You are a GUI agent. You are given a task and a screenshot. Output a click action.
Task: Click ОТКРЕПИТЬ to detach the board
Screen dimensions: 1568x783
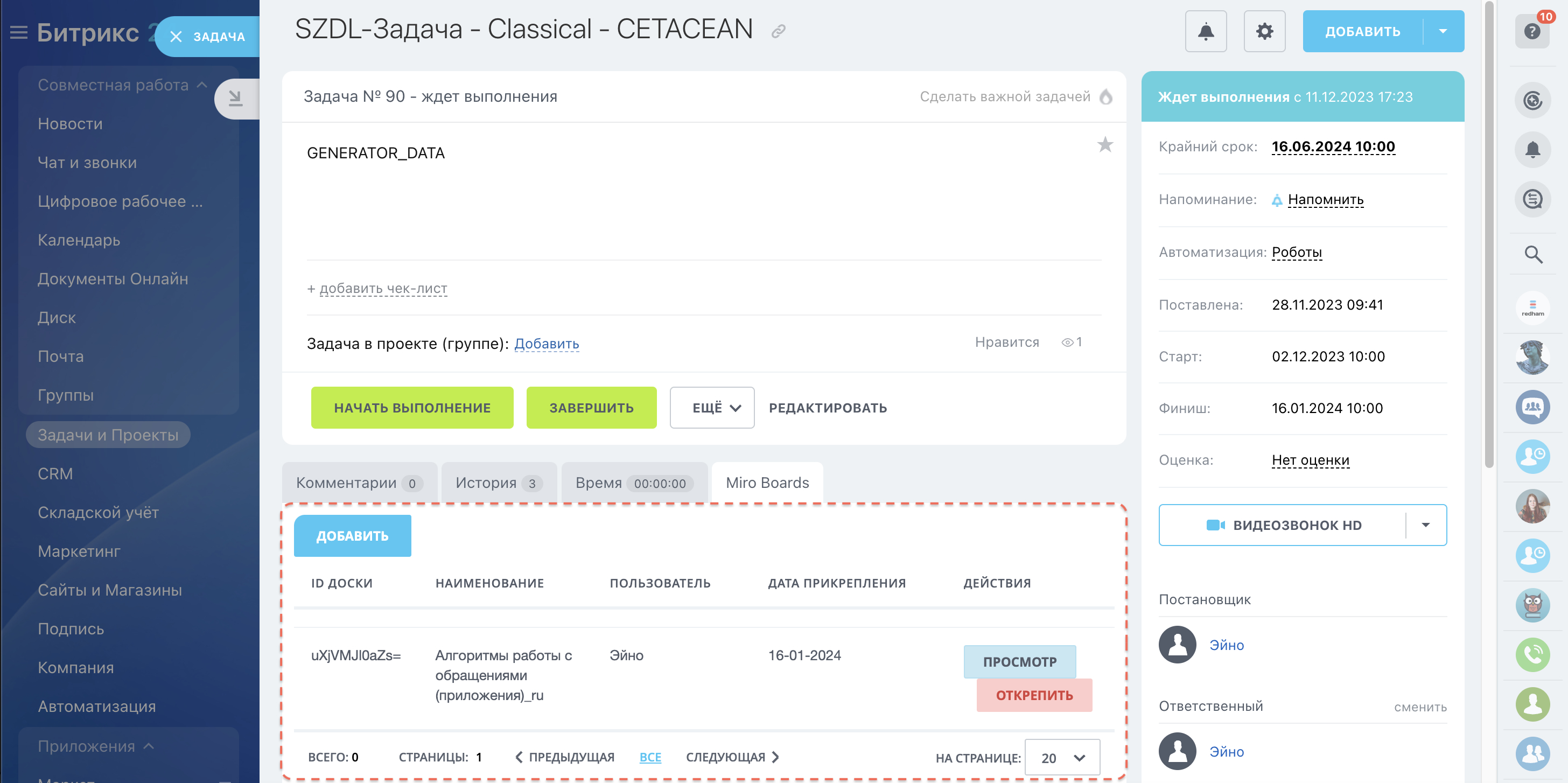point(1033,695)
